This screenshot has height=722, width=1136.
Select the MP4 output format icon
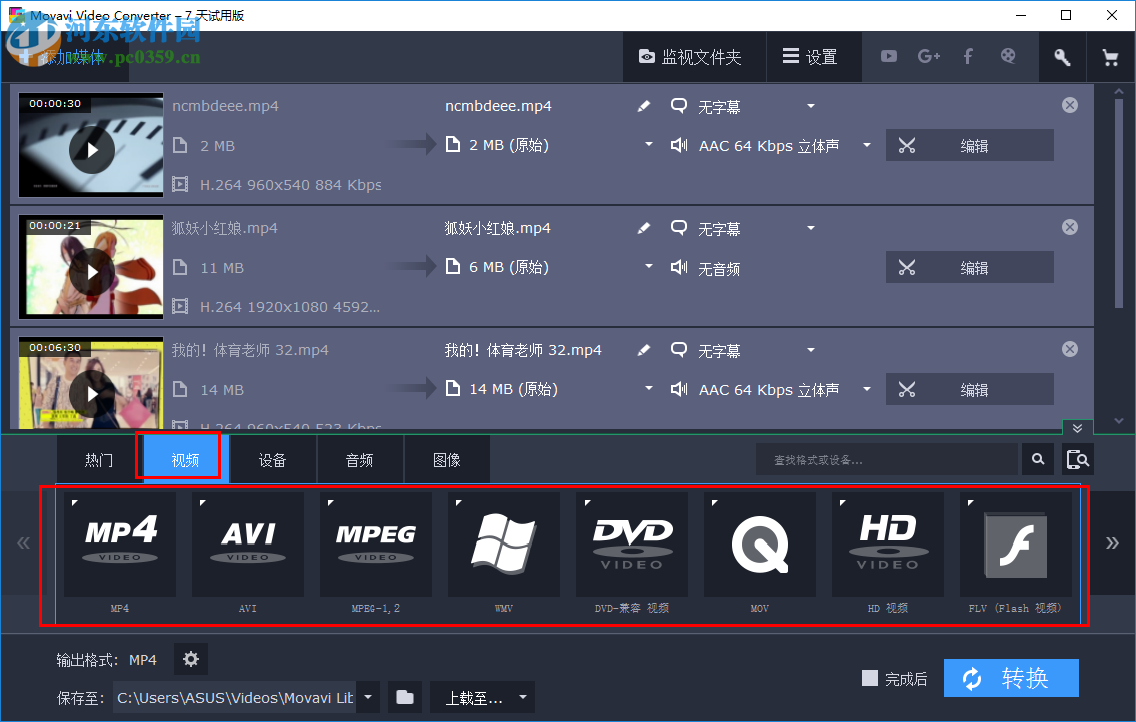119,543
